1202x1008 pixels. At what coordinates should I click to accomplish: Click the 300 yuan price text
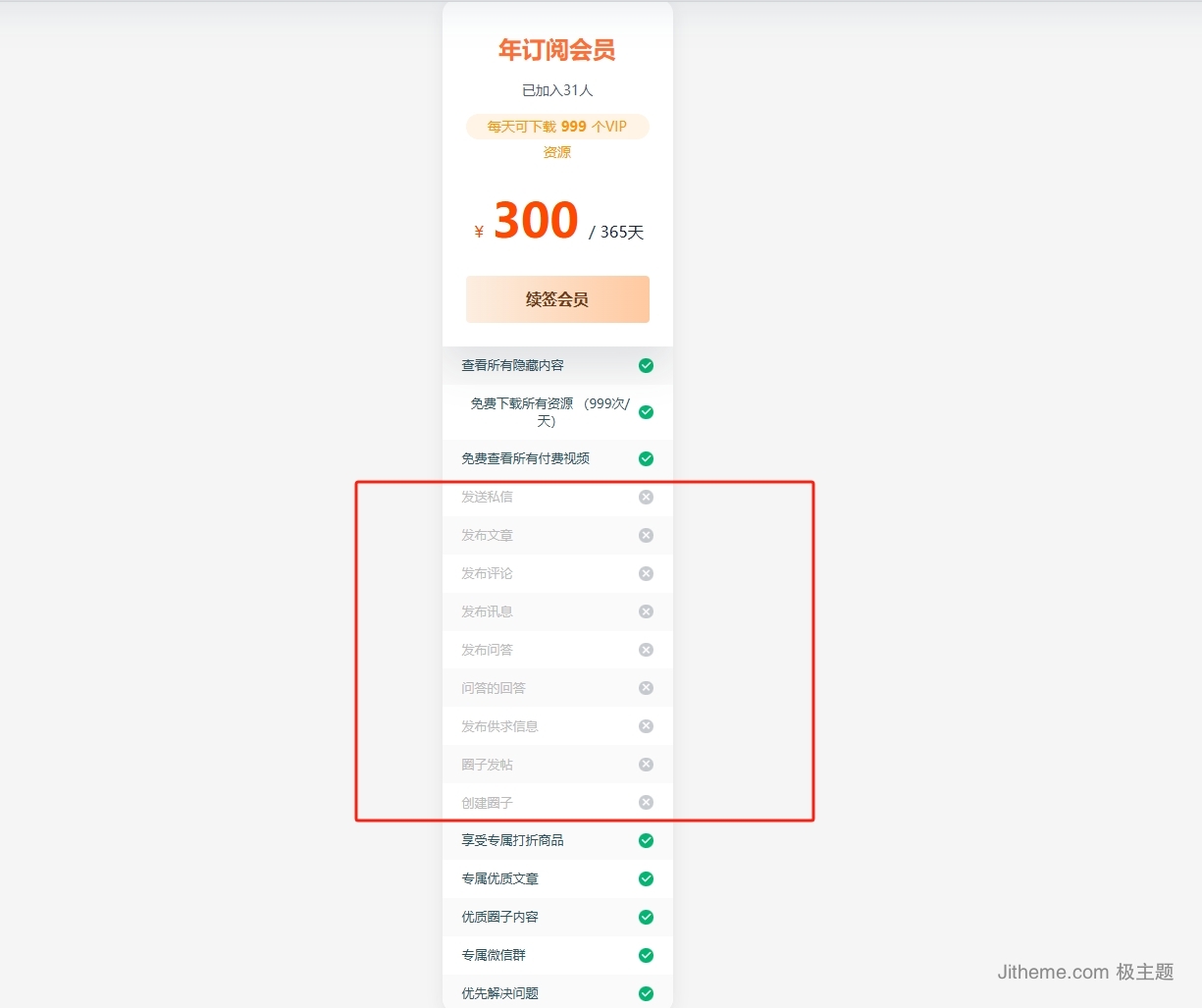[536, 221]
